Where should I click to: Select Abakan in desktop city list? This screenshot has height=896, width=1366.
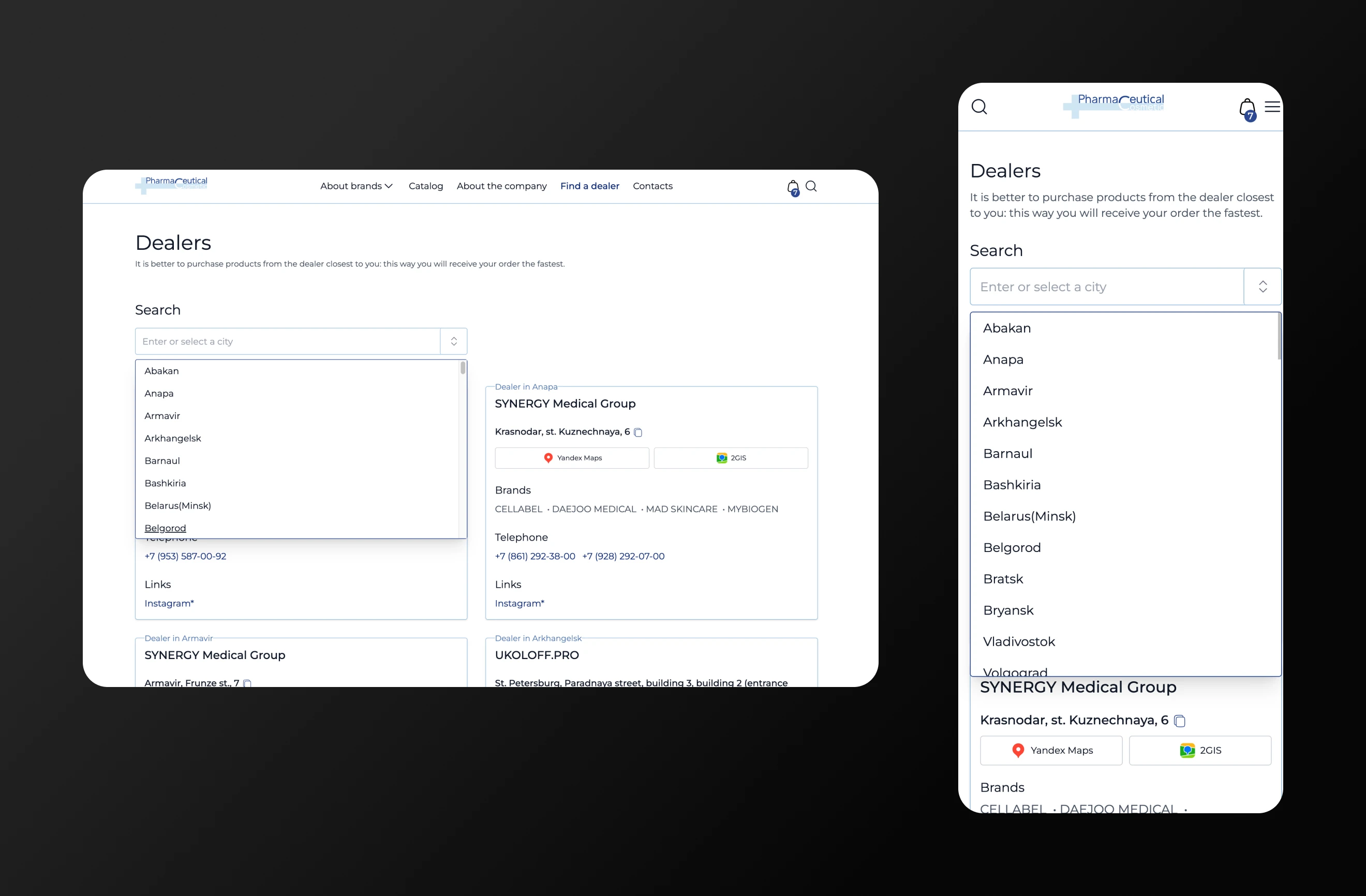click(x=298, y=371)
